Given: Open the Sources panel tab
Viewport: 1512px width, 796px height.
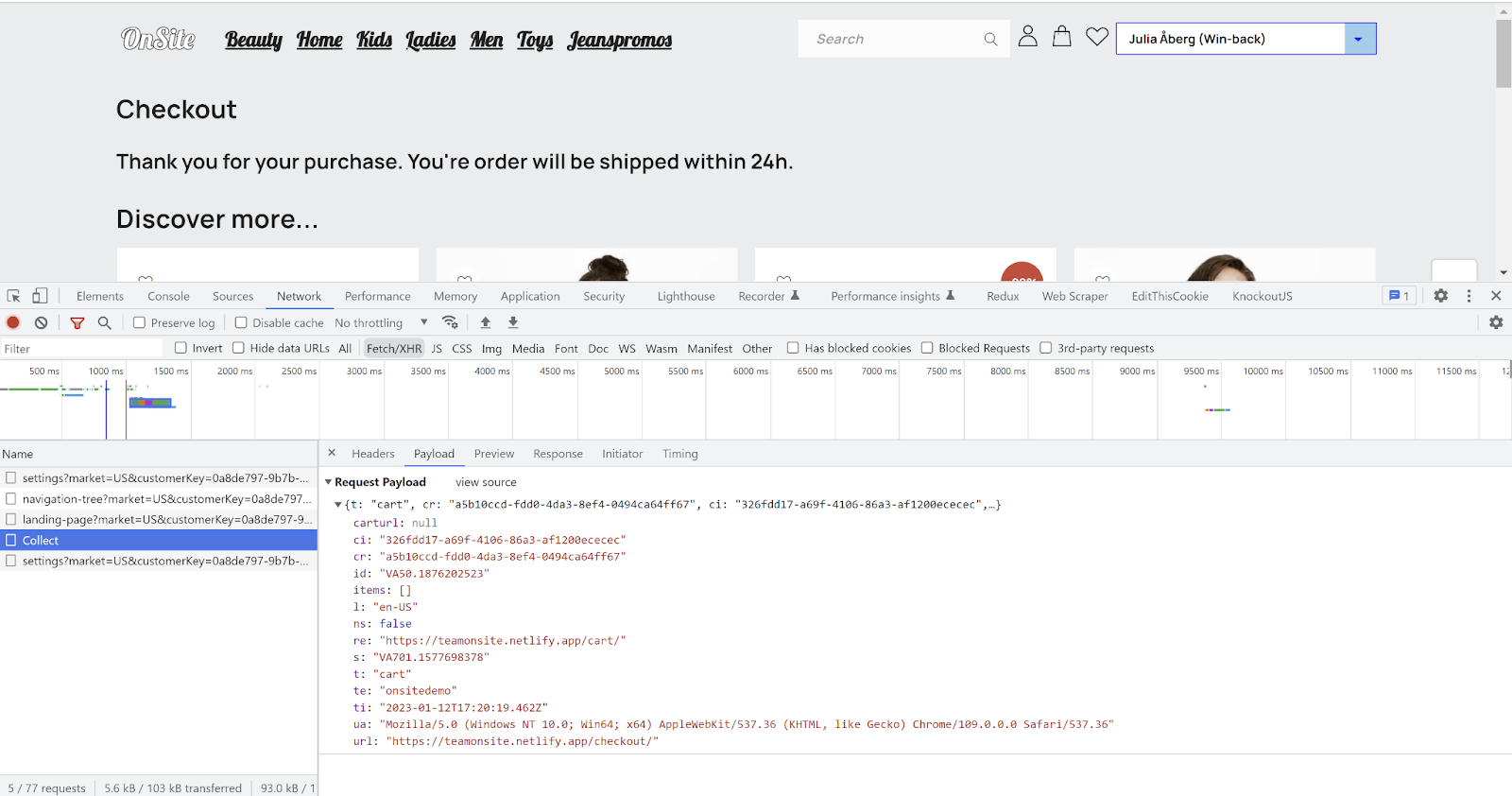Looking at the screenshot, I should click(232, 296).
